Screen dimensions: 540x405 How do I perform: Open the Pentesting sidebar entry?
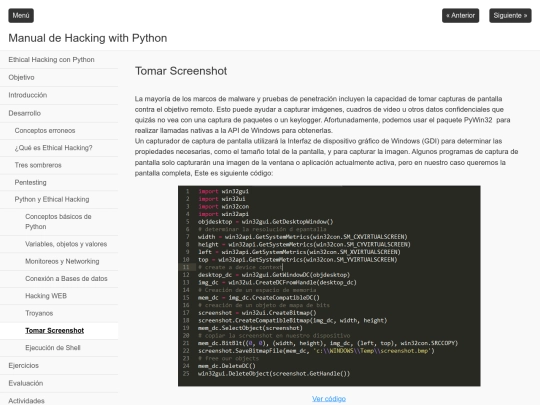coord(30,183)
